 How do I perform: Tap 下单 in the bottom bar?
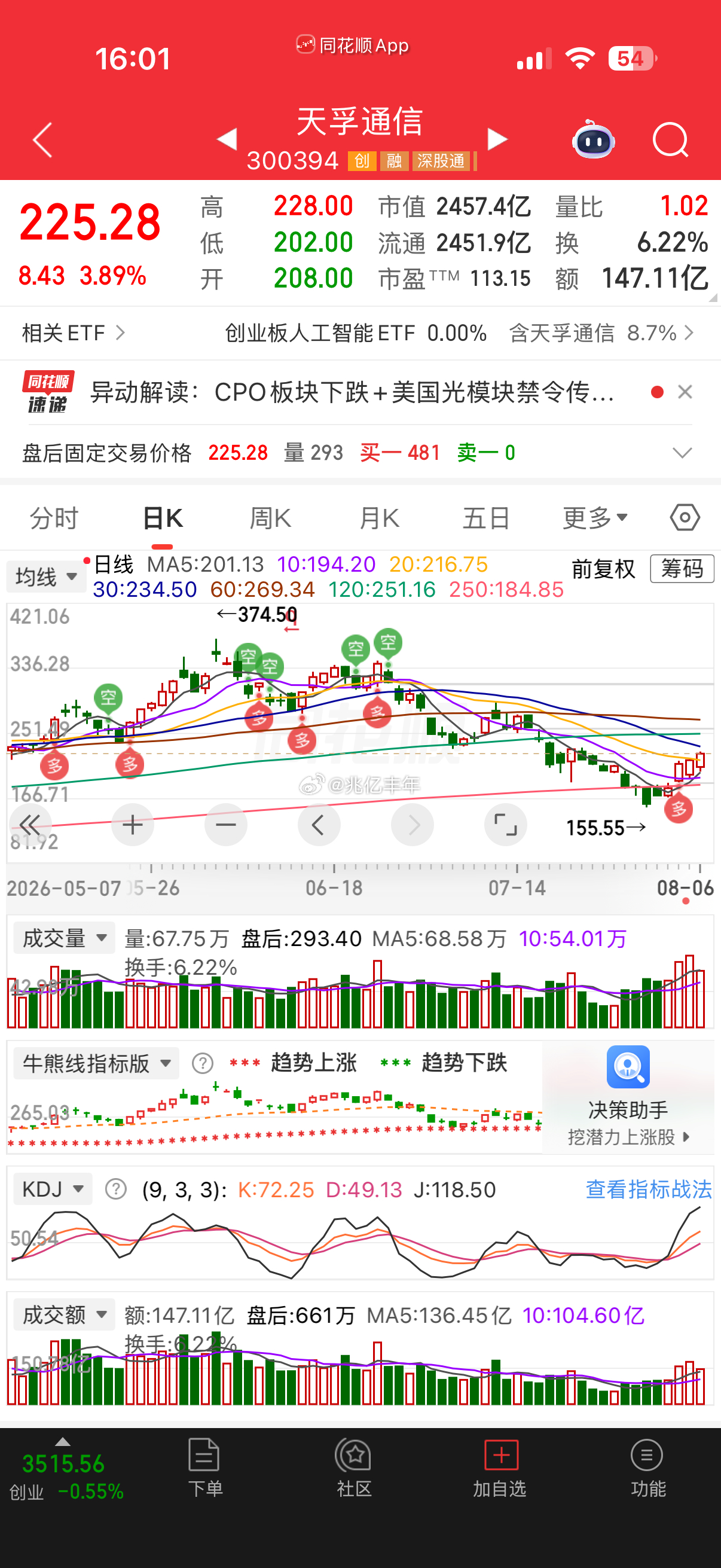(204, 1468)
